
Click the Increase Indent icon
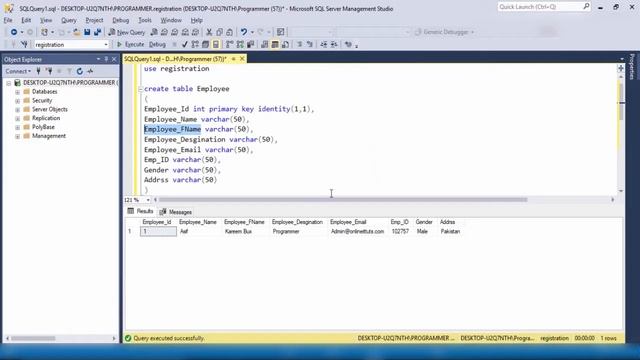[334, 44]
